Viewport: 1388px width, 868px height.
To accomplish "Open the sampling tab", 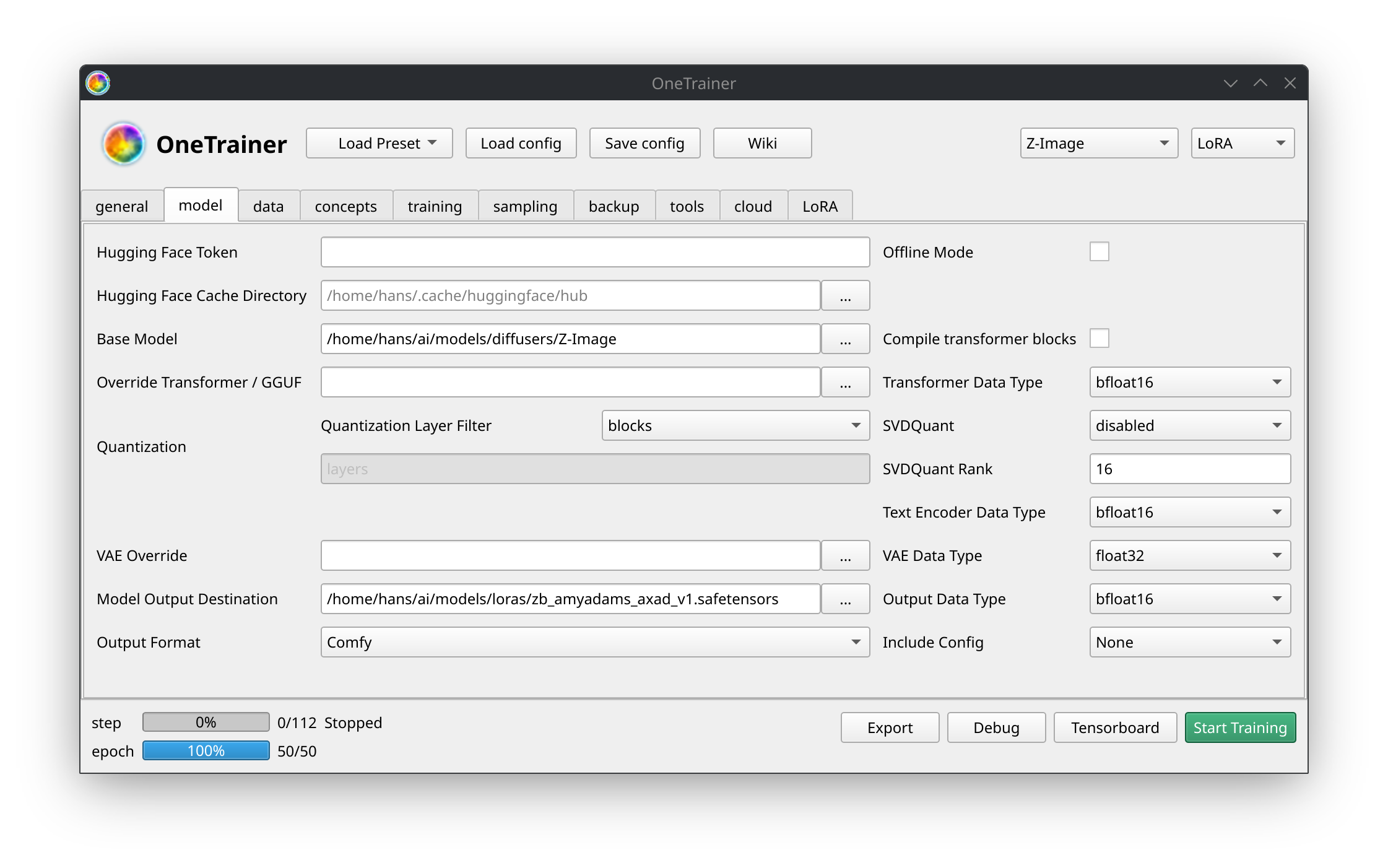I will [526, 206].
